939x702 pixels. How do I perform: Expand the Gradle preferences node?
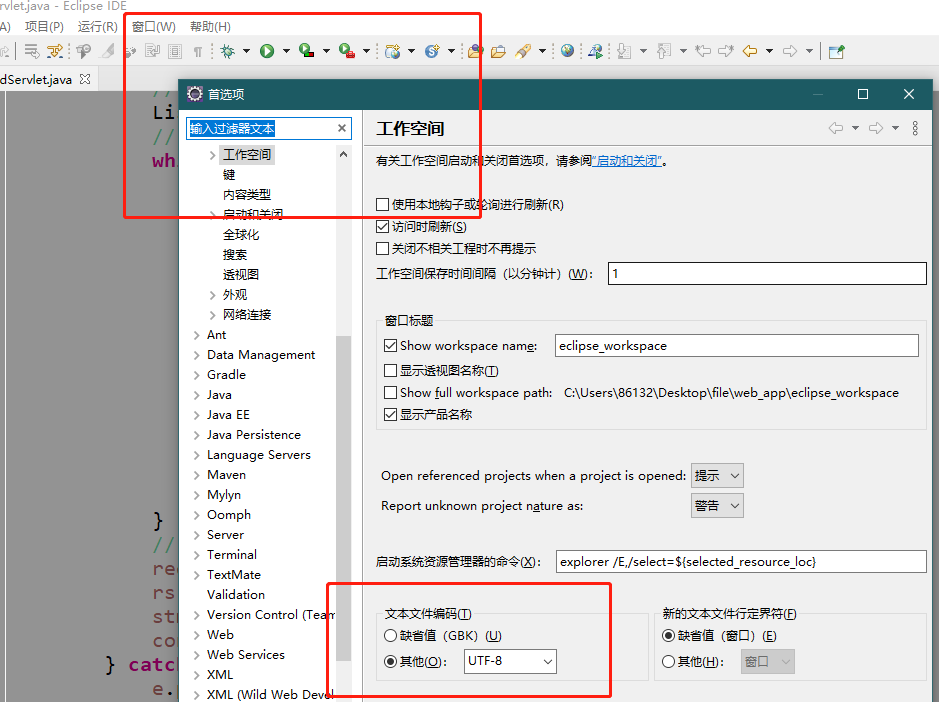click(196, 375)
